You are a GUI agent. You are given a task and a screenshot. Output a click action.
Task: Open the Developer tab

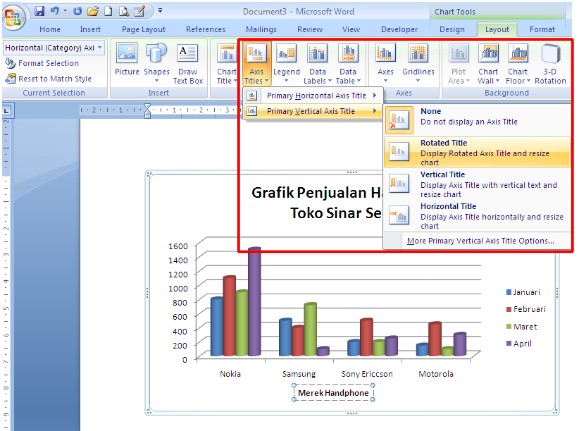click(400, 29)
